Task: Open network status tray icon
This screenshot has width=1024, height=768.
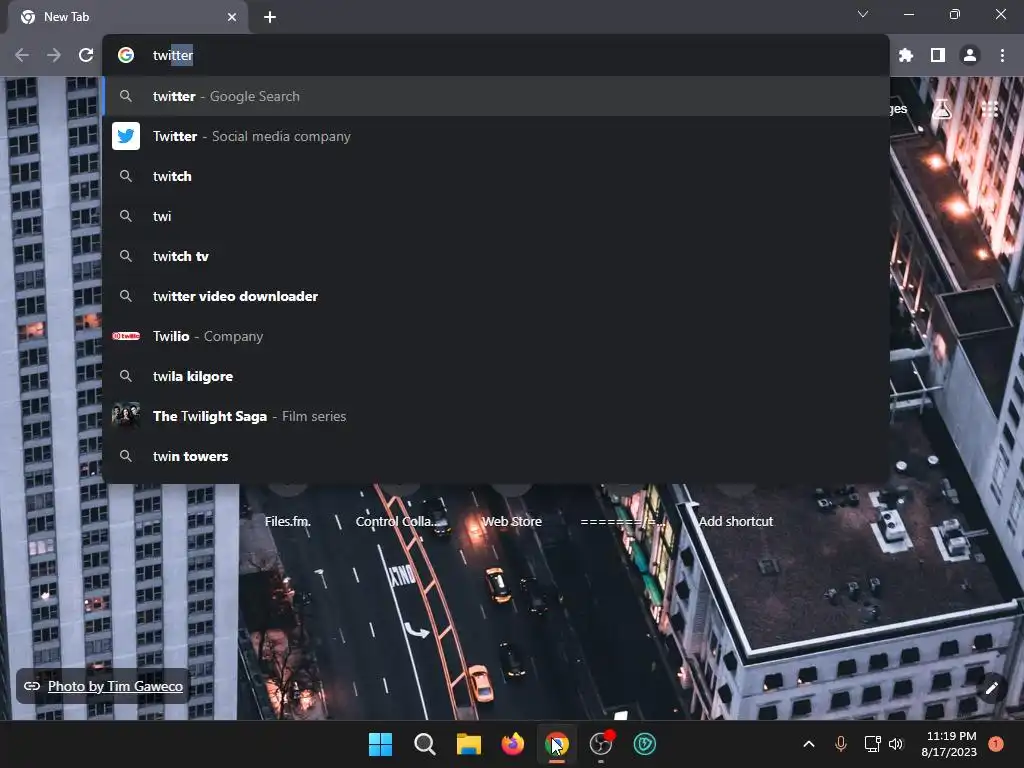Action: coord(872,744)
